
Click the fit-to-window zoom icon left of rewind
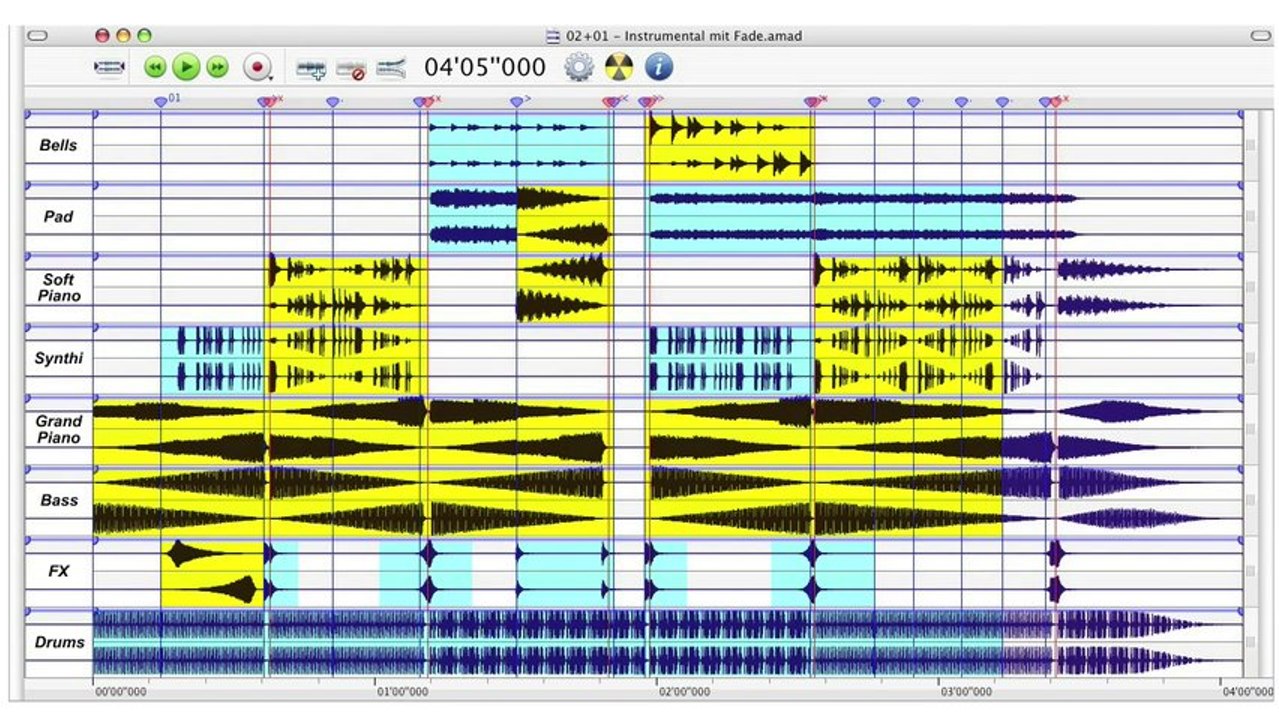(x=109, y=67)
